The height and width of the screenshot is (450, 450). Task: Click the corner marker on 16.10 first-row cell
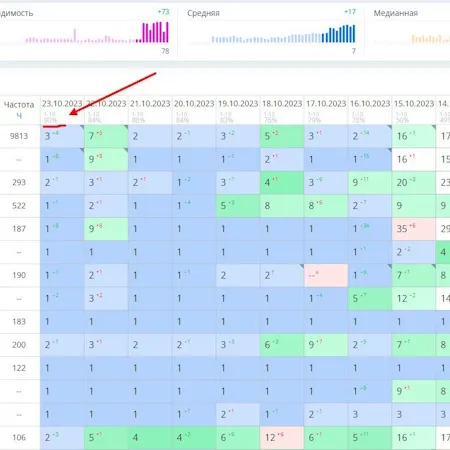point(390,127)
